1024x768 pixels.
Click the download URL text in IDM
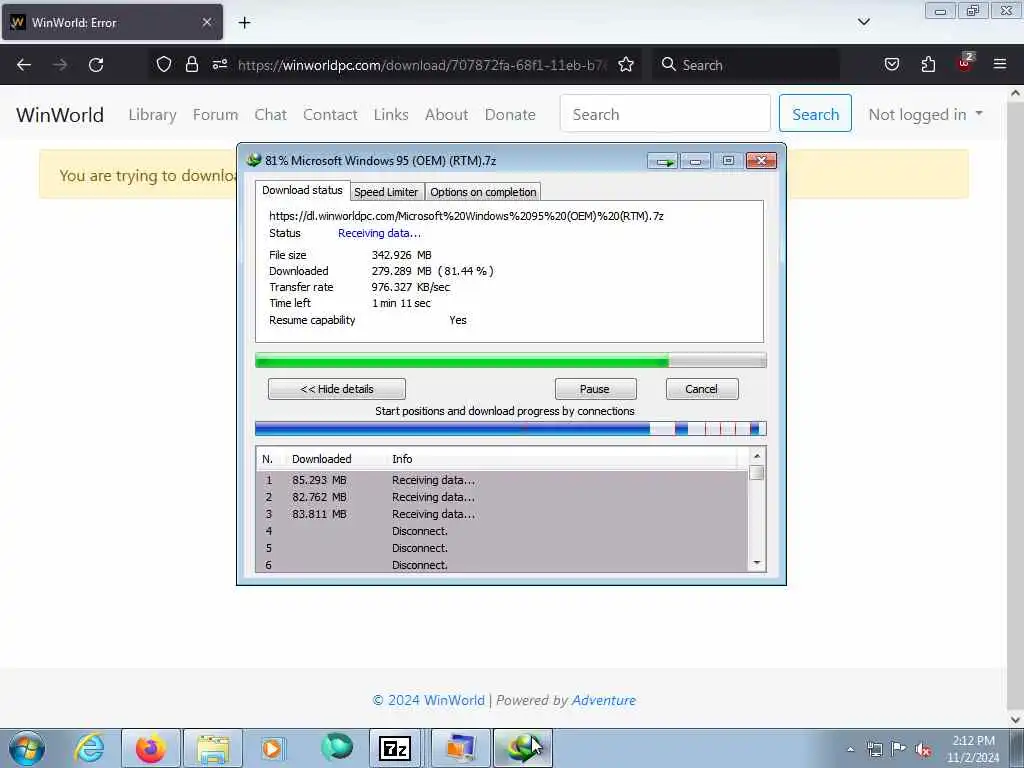point(466,216)
